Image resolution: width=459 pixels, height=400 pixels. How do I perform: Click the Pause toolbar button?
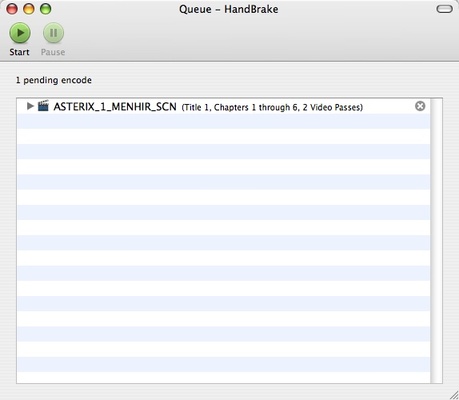click(53, 33)
